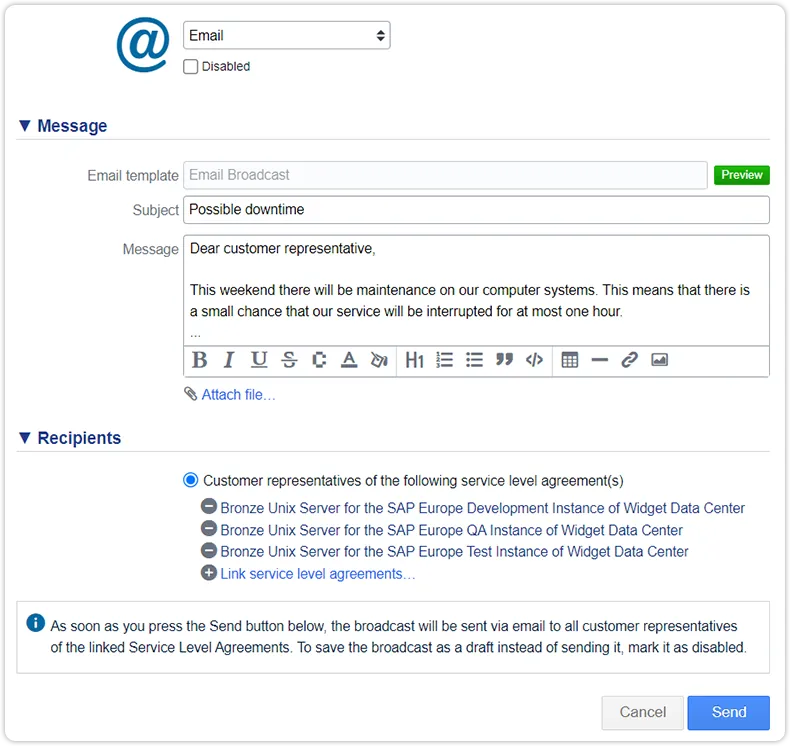Remove the SAP Europe Development Instance SLA
This screenshot has height=746, width=790.
209,506
